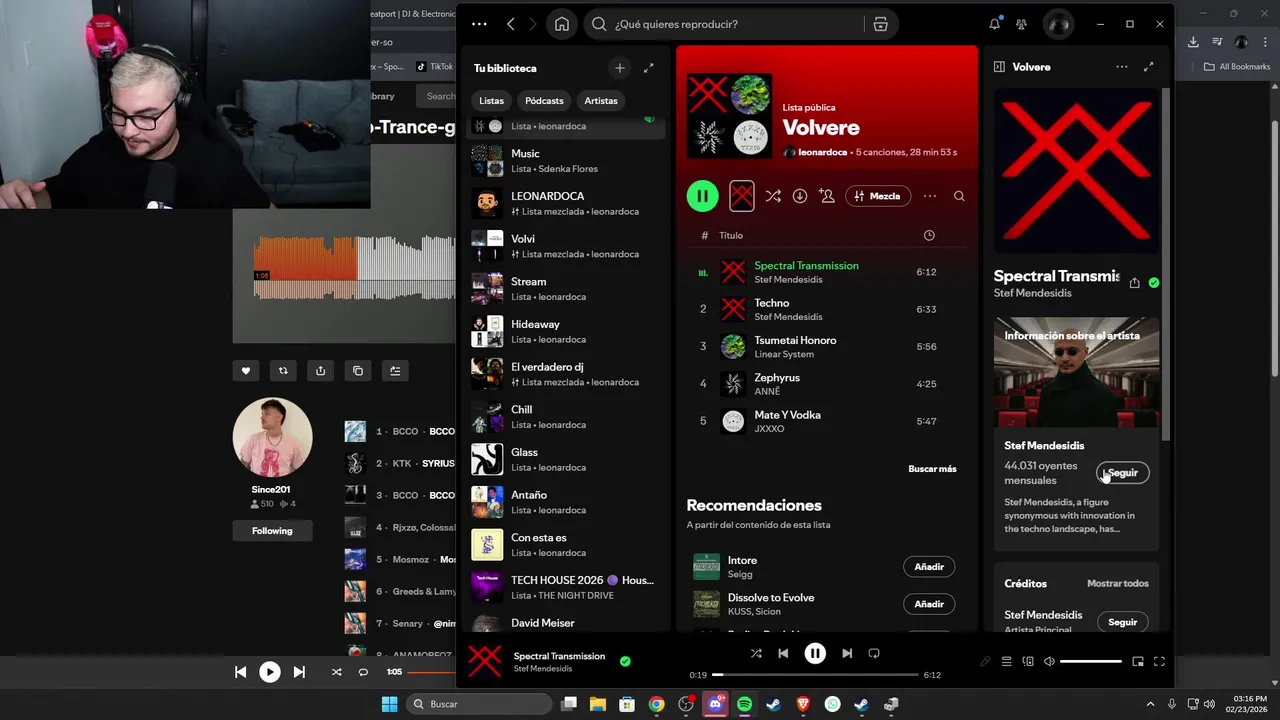Open Spotify three-dots menu at top left

[479, 24]
